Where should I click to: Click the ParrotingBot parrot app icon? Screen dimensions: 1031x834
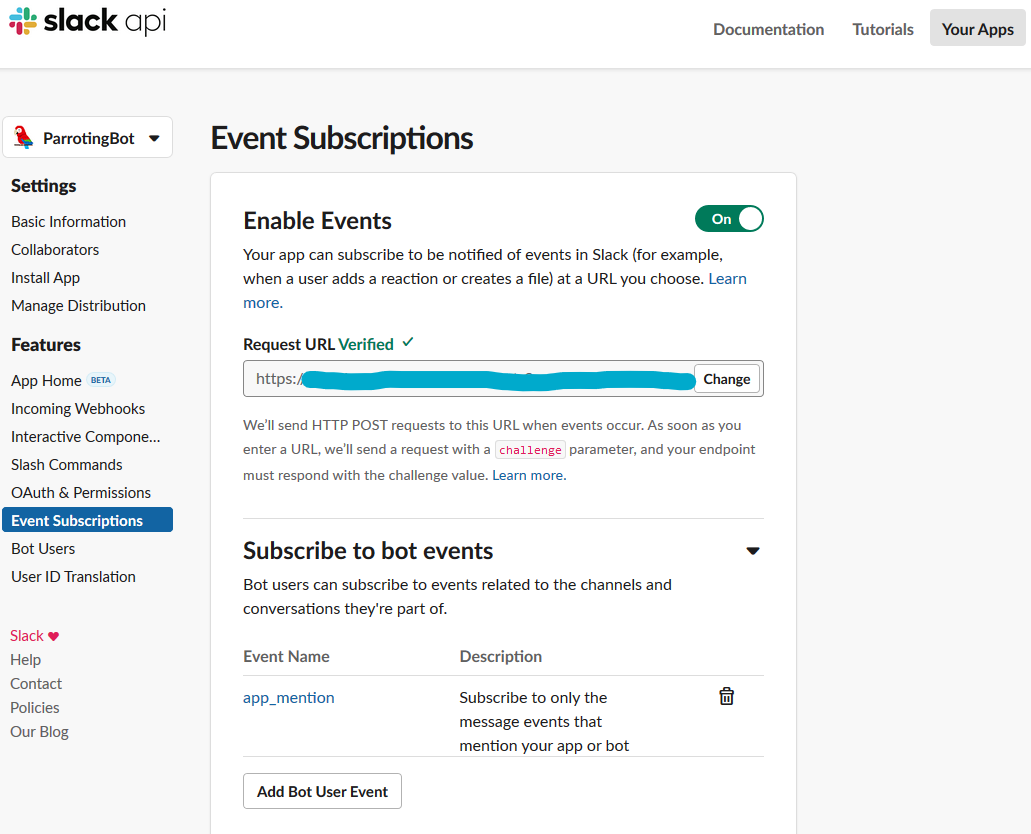click(x=24, y=137)
